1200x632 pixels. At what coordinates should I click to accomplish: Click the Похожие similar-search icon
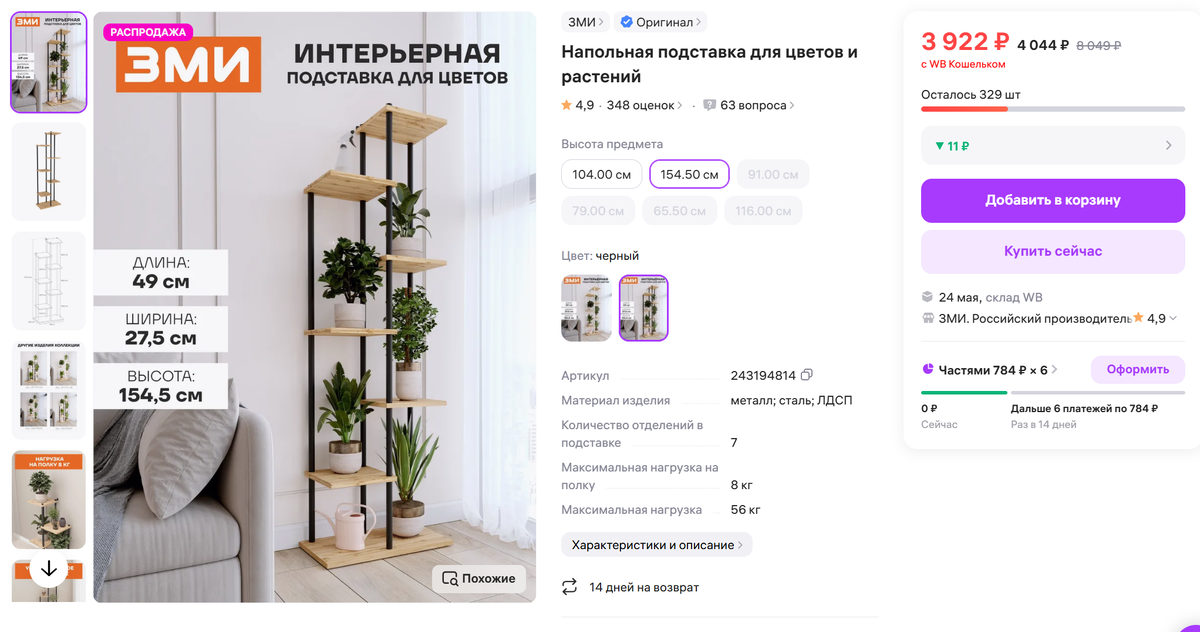[450, 578]
